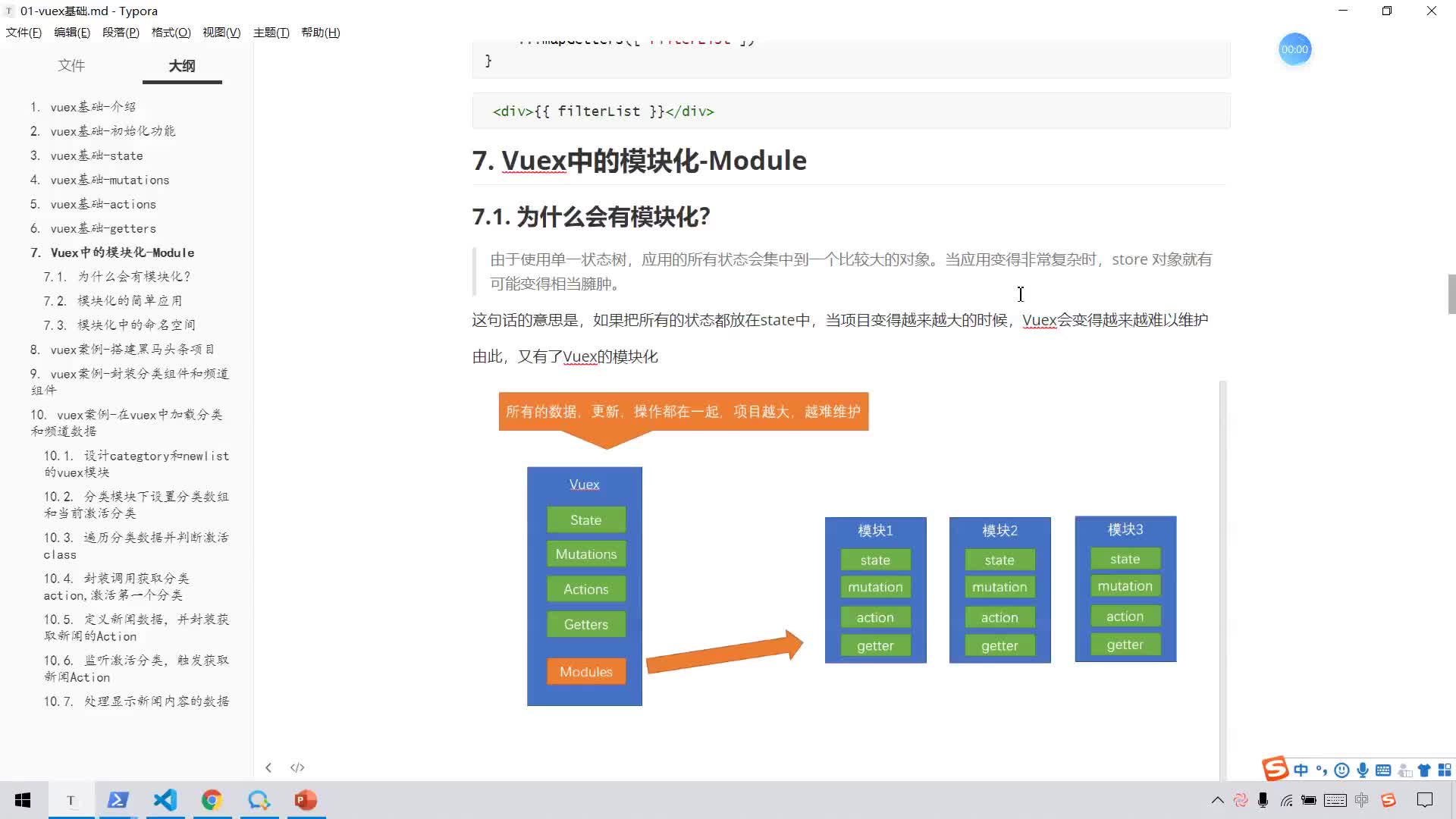Open Sogou soft keyboard icon
This screenshot has width=1456, height=819.
(1383, 770)
